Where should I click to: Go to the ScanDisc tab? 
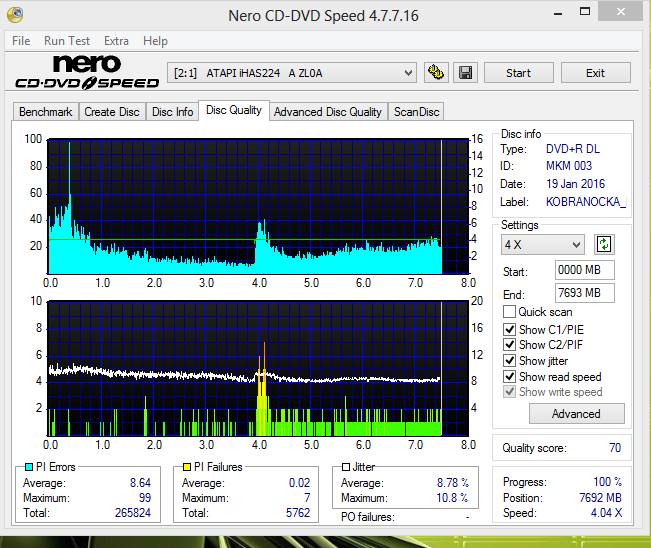point(416,112)
